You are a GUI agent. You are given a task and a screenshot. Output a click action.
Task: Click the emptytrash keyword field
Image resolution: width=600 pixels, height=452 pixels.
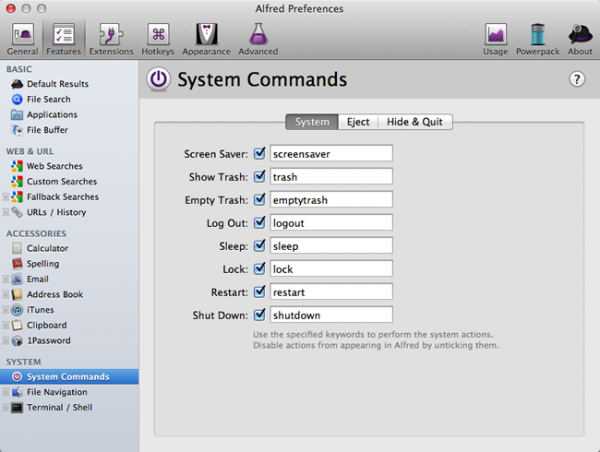pyautogui.click(x=331, y=199)
